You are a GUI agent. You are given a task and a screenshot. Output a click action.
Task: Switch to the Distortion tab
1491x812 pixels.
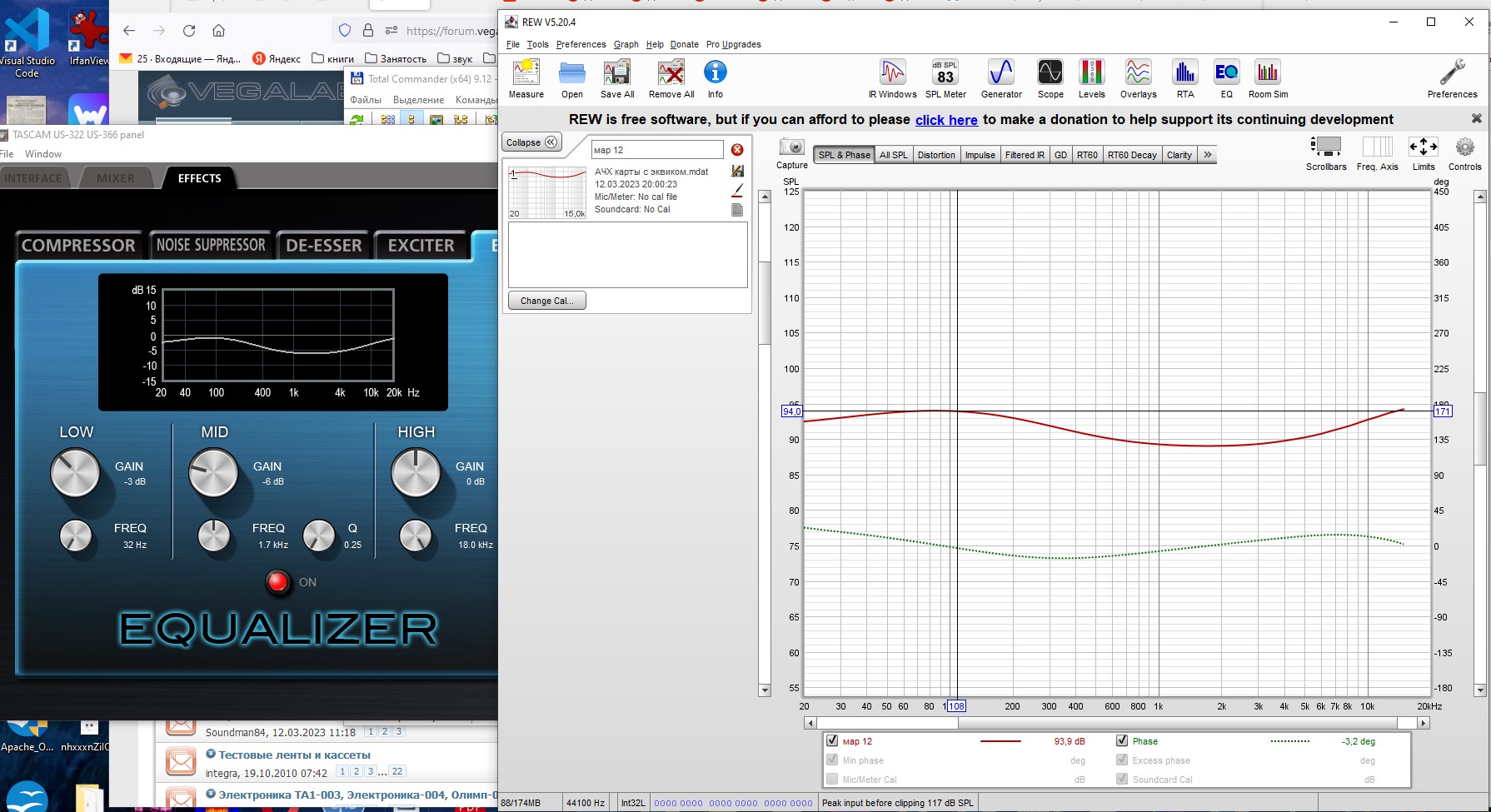(936, 155)
